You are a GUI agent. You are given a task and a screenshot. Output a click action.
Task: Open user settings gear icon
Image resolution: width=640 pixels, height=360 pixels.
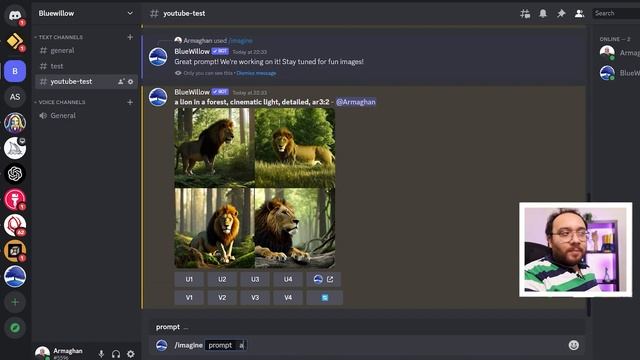[x=131, y=354]
